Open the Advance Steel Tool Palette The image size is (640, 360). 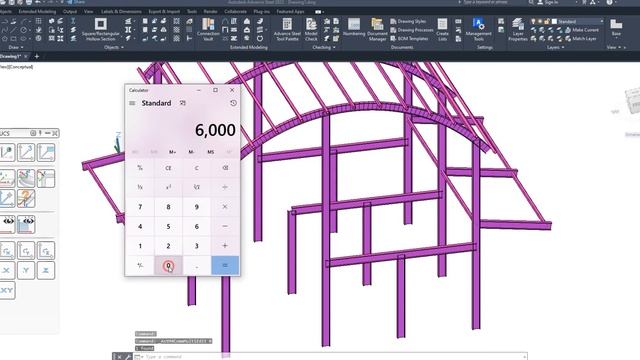[287, 29]
